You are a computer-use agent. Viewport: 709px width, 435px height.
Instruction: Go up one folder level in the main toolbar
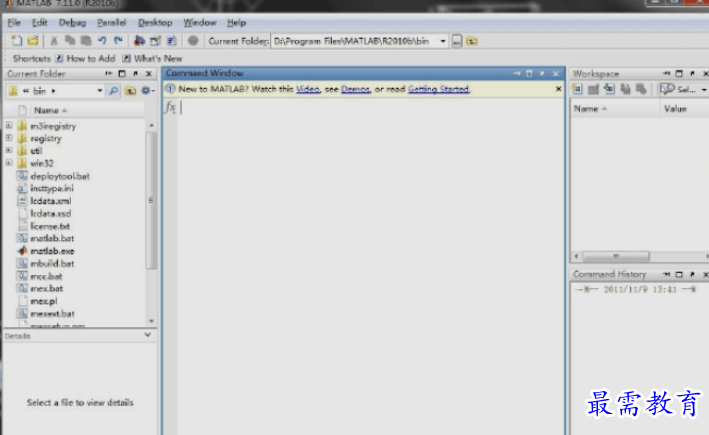[x=472, y=41]
